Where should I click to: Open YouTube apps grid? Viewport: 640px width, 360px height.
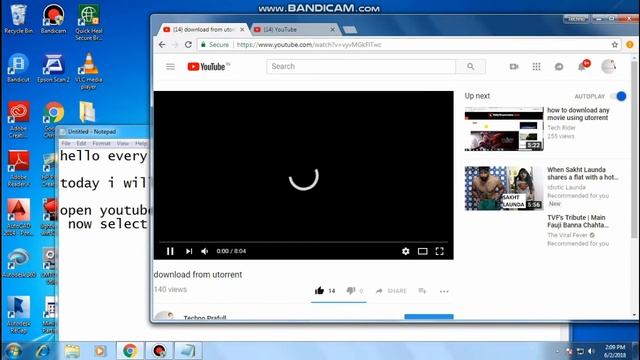tap(536, 67)
